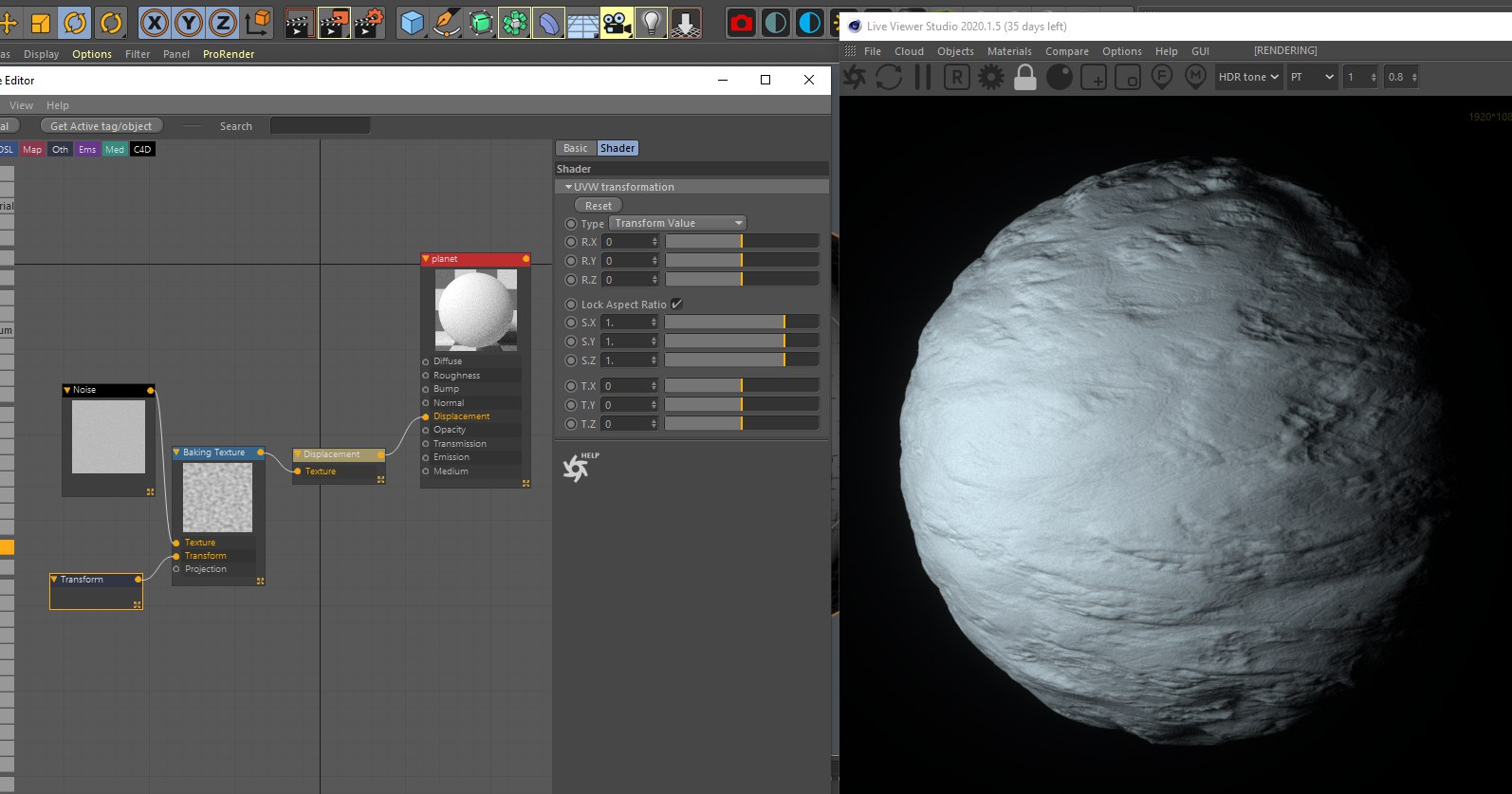The image size is (1512, 794).
Task: Click the Octane HELP logo in Shader panel
Action: click(579, 467)
